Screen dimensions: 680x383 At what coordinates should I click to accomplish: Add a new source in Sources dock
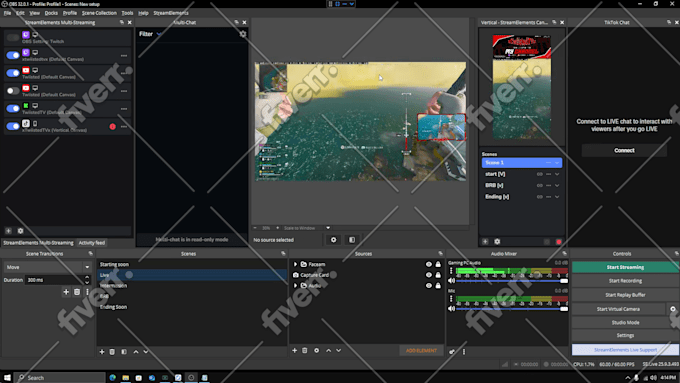294,350
